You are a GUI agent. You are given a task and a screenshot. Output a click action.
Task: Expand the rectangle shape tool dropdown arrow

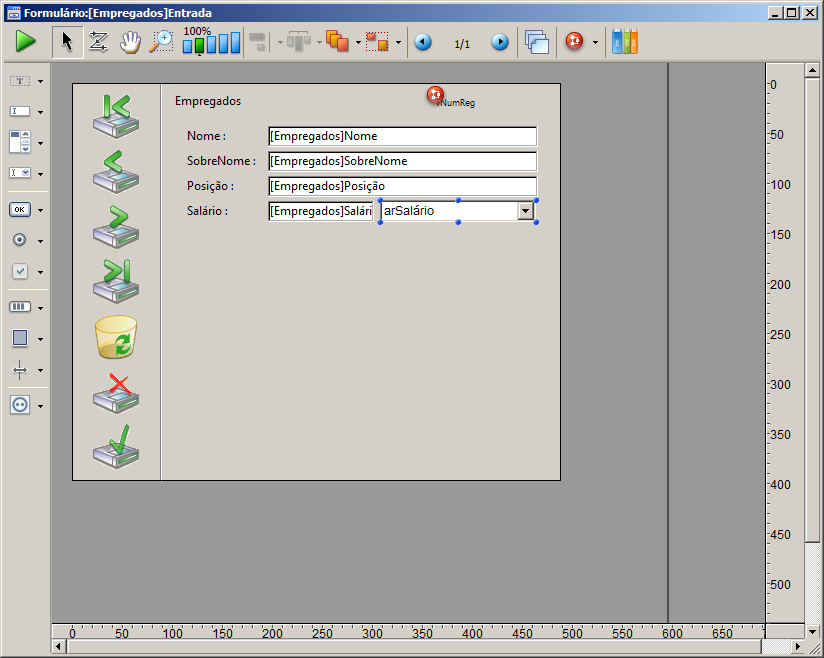(x=40, y=339)
